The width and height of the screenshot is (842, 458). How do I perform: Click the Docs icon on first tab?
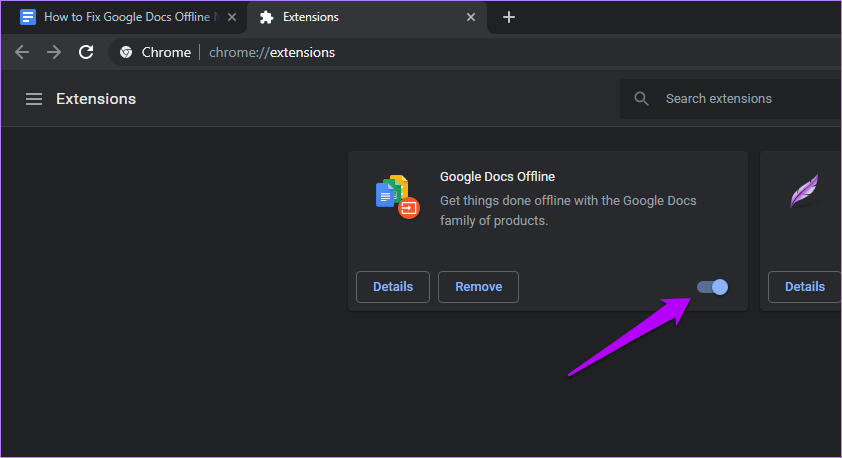(x=28, y=17)
